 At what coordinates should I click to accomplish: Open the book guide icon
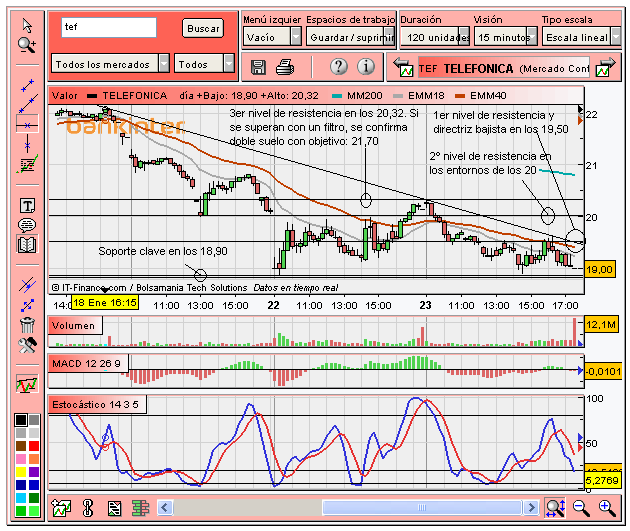pos(27,244)
